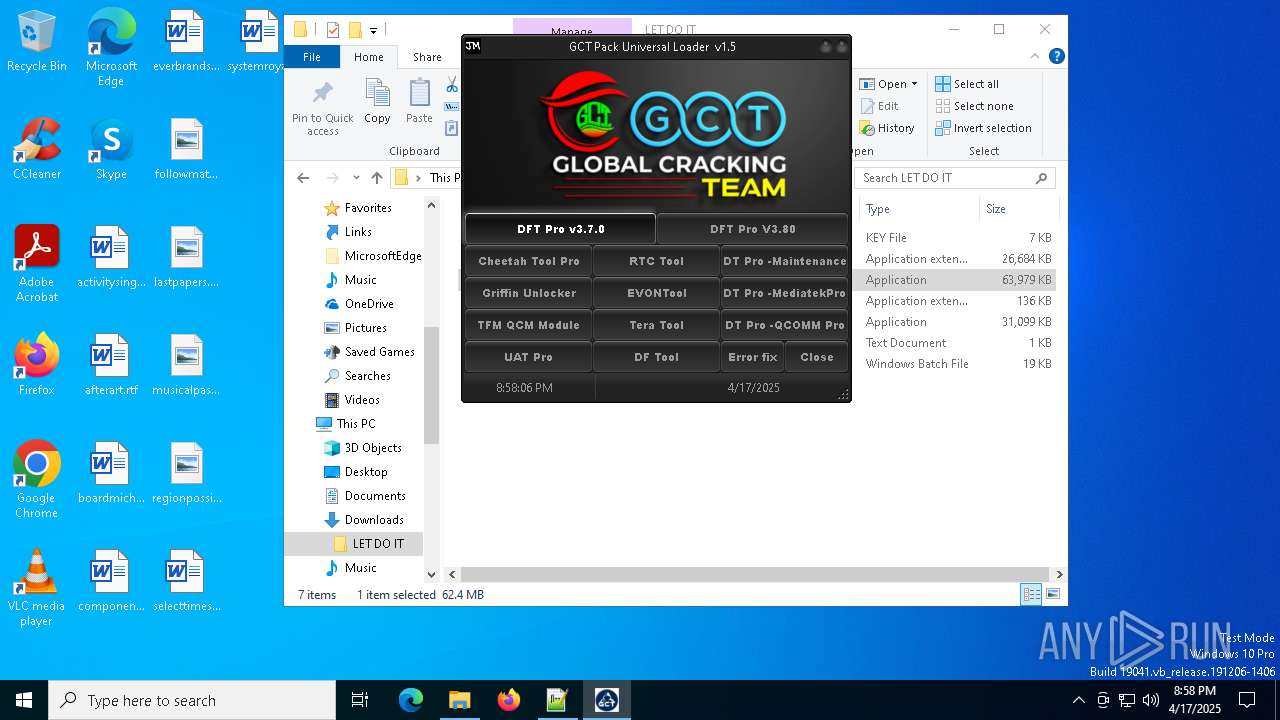Image resolution: width=1280 pixels, height=720 pixels.
Task: Collapse the Explorer ribbon with chevron
Action: coord(1037,57)
